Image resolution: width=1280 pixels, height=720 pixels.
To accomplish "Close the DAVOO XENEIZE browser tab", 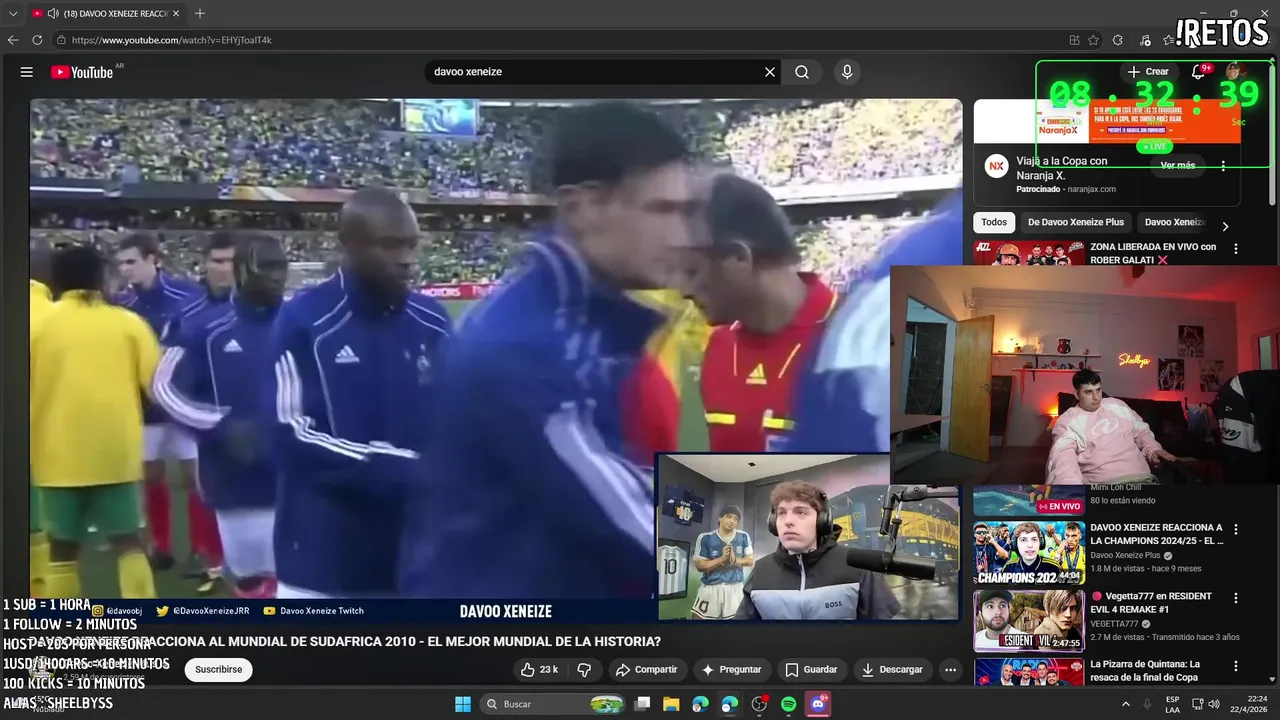I will 176,13.
